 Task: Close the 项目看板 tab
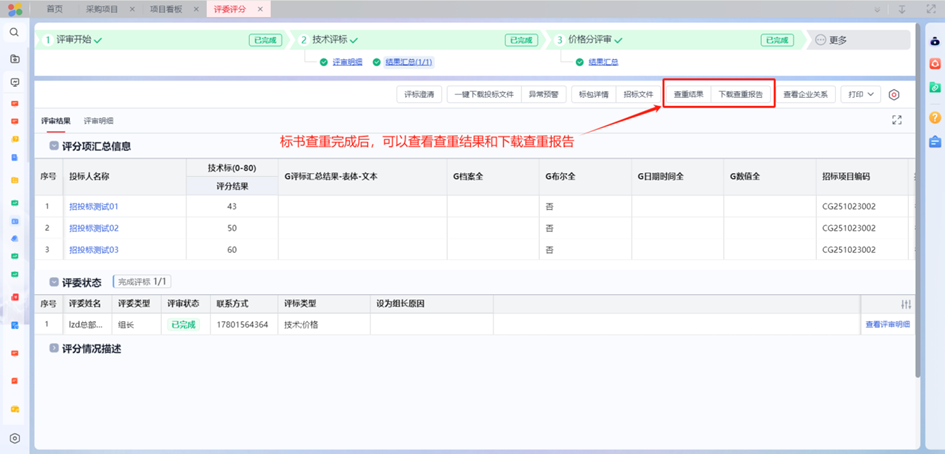[196, 10]
